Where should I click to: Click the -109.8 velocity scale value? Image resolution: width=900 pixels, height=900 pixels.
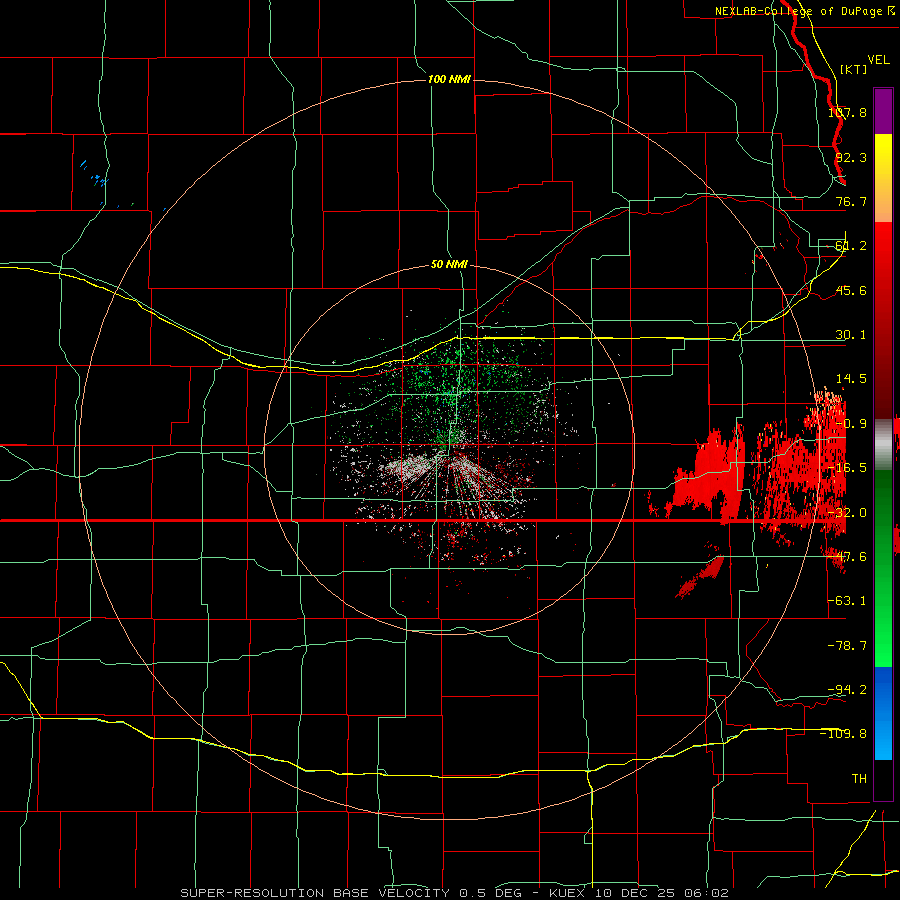tap(844, 734)
